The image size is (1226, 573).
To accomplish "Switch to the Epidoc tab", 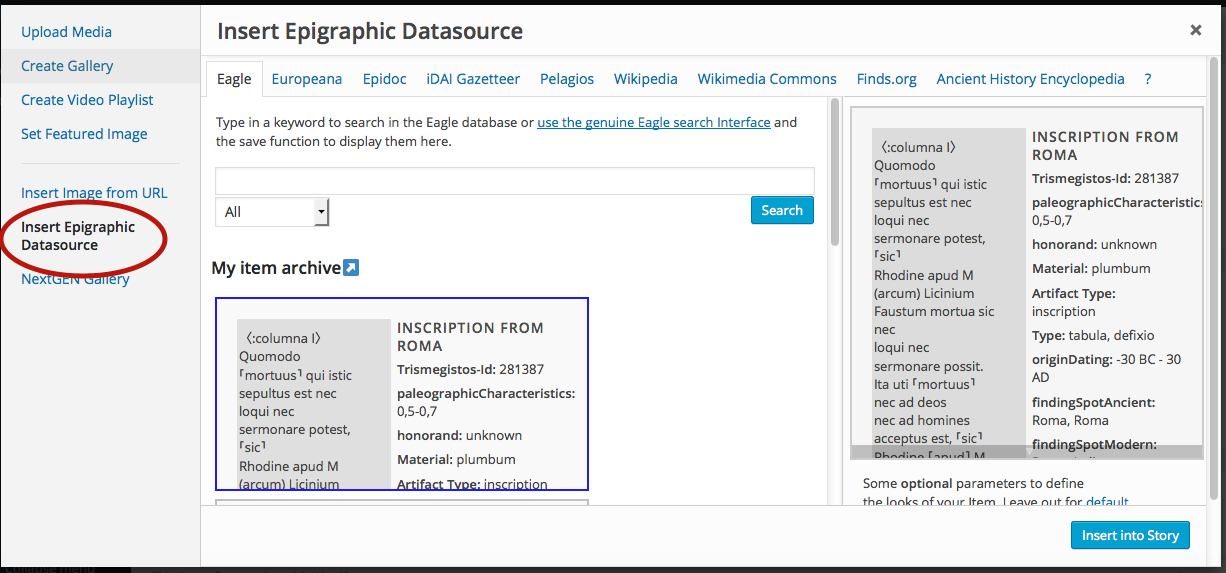I will pos(385,79).
